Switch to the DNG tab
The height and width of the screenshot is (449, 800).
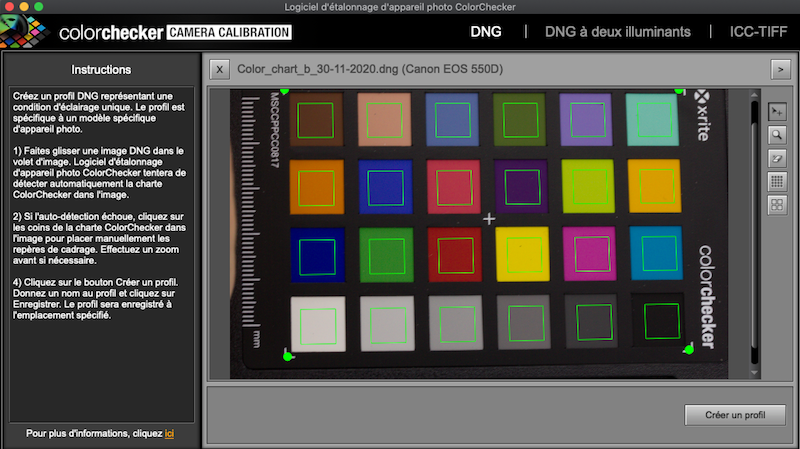(x=486, y=32)
